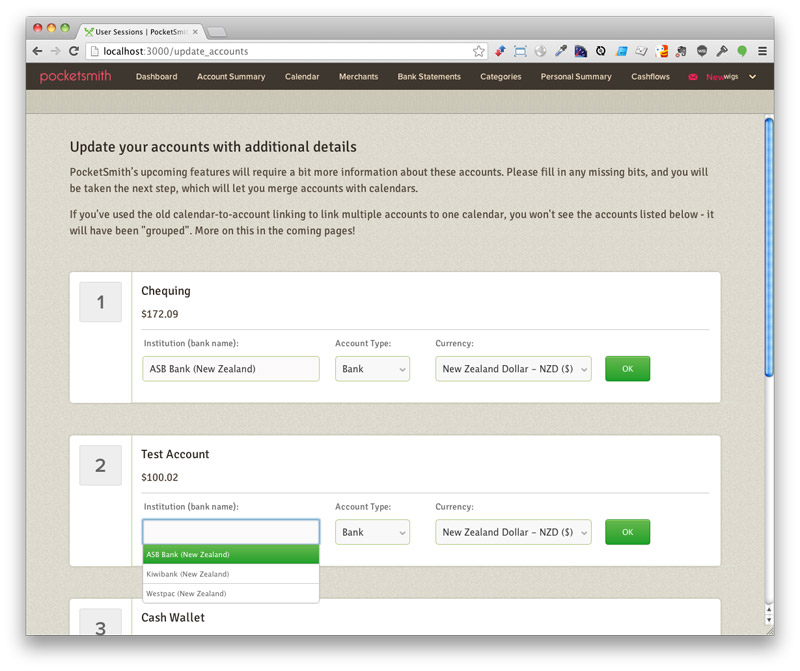Open Currency dropdown for Test Account

[513, 532]
